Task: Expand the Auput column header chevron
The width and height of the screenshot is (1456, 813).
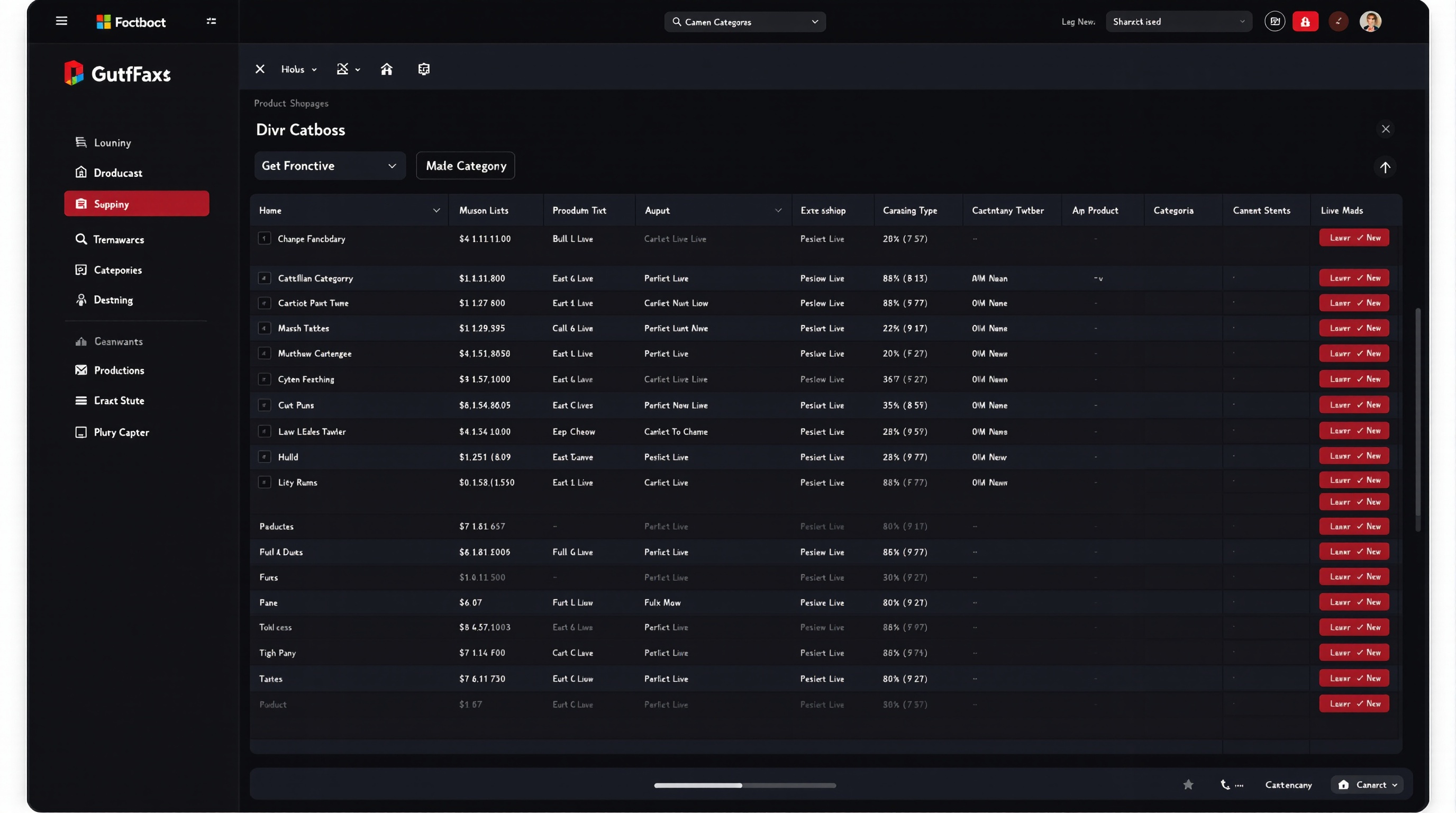Action: click(x=778, y=210)
